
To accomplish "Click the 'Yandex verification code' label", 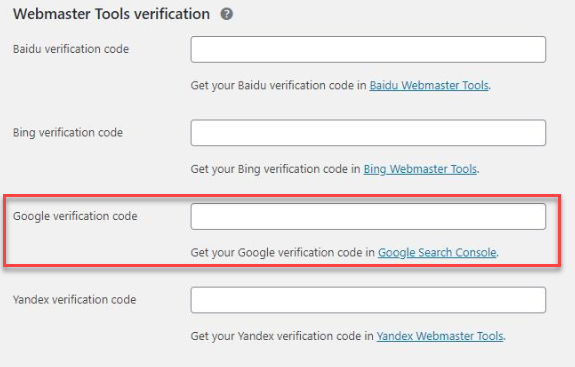I will click(74, 300).
